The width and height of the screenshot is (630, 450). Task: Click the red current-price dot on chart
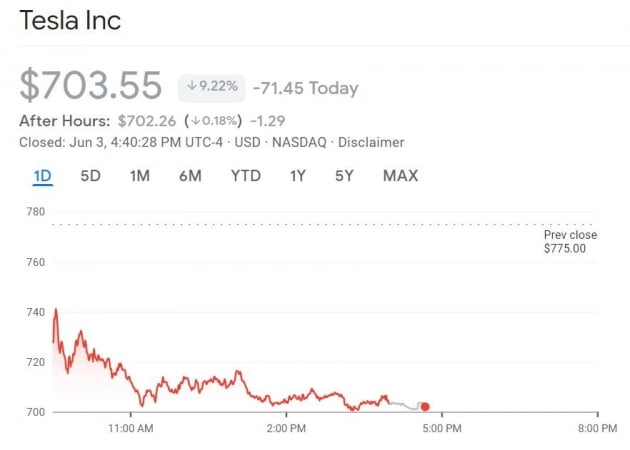coord(425,406)
